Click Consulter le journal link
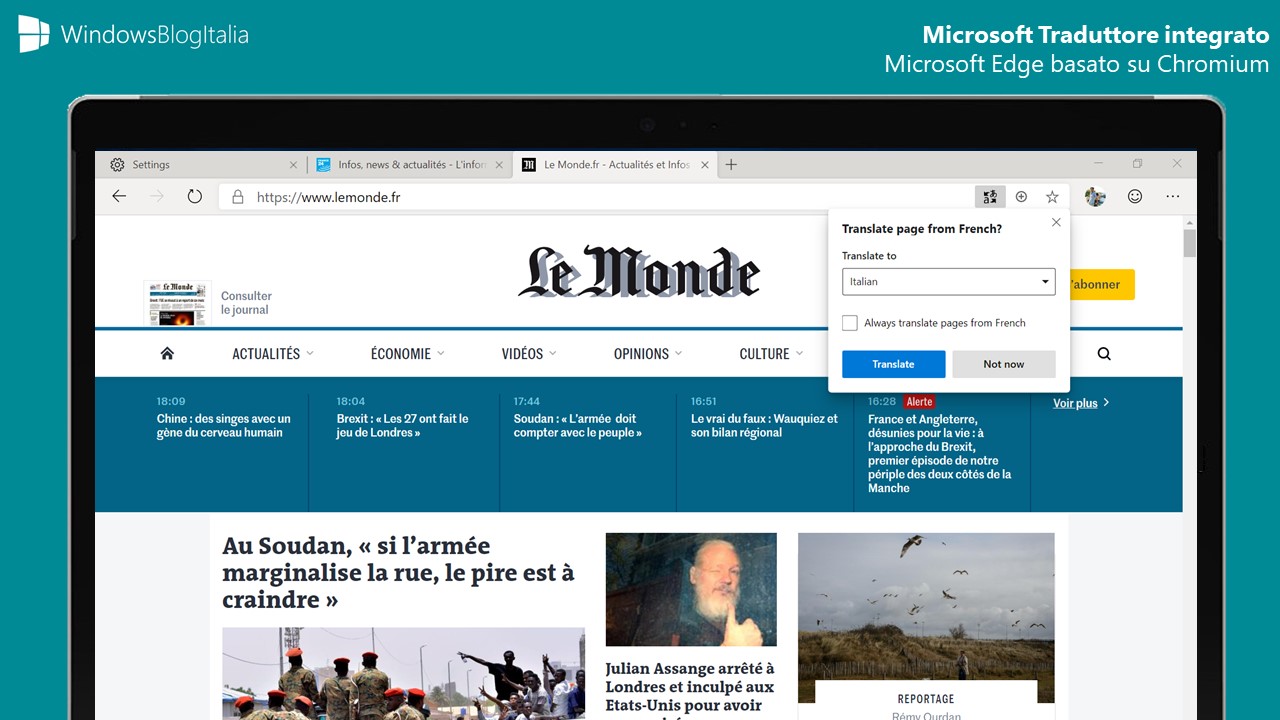1280x720 pixels. (x=246, y=303)
